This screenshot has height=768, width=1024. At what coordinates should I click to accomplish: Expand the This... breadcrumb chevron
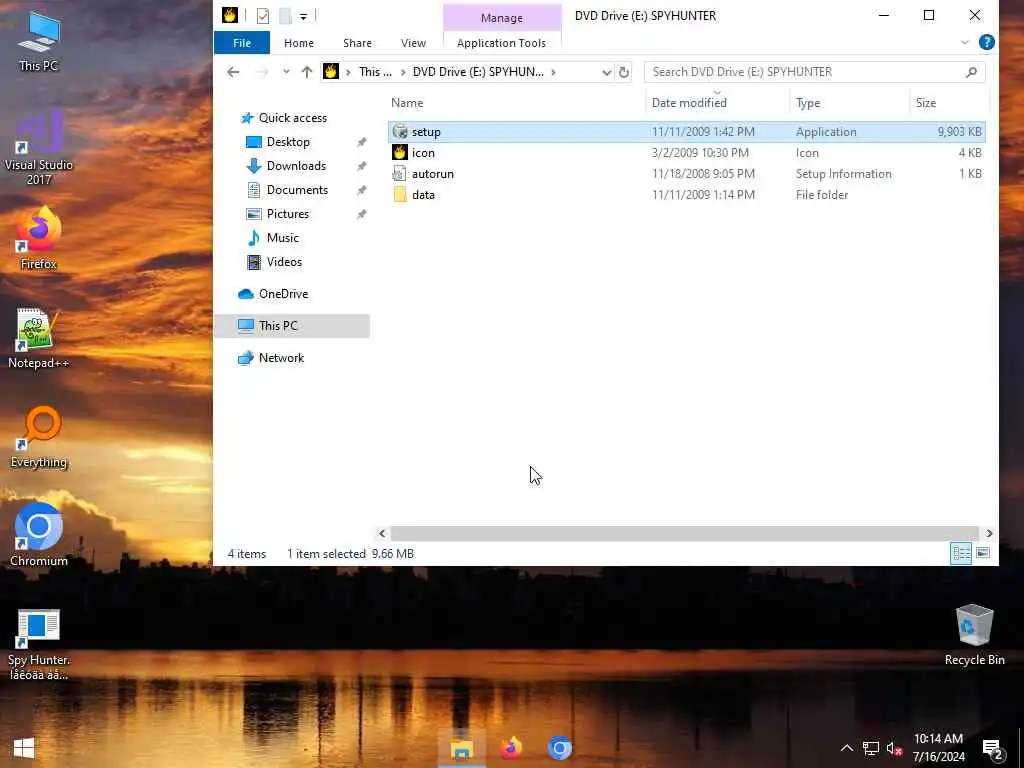403,72
